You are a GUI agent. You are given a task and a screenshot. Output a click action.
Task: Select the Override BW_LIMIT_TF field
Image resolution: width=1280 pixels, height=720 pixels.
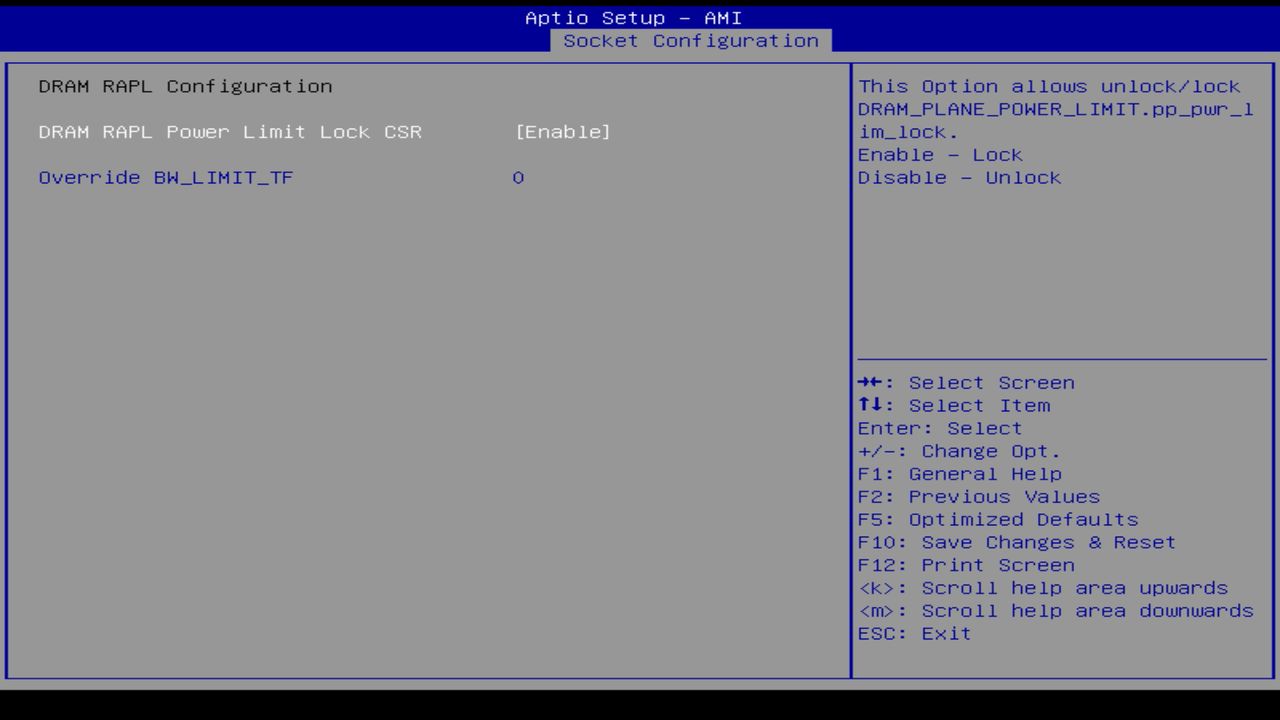tap(166, 177)
